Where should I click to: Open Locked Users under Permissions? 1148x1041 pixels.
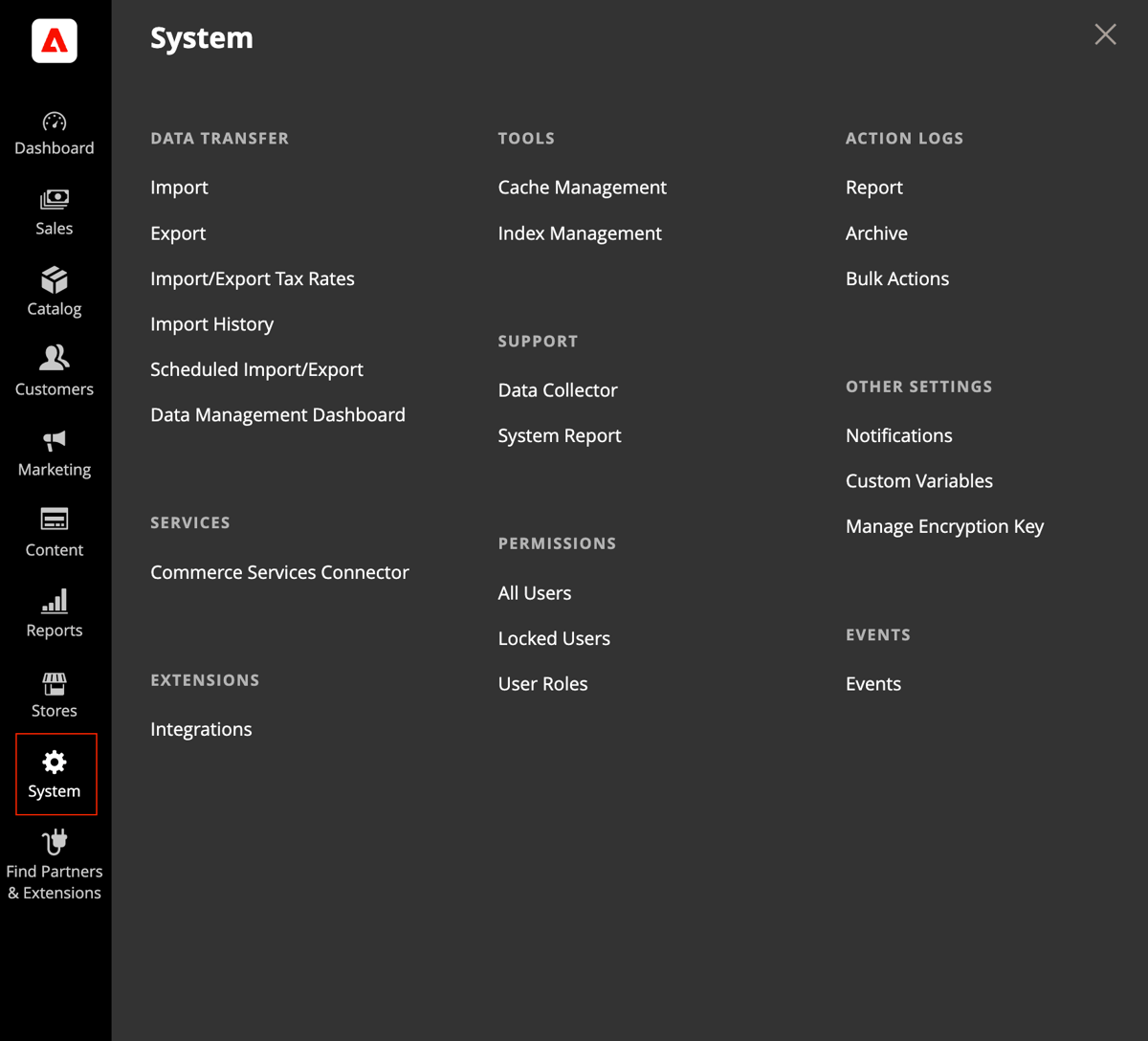click(x=554, y=638)
